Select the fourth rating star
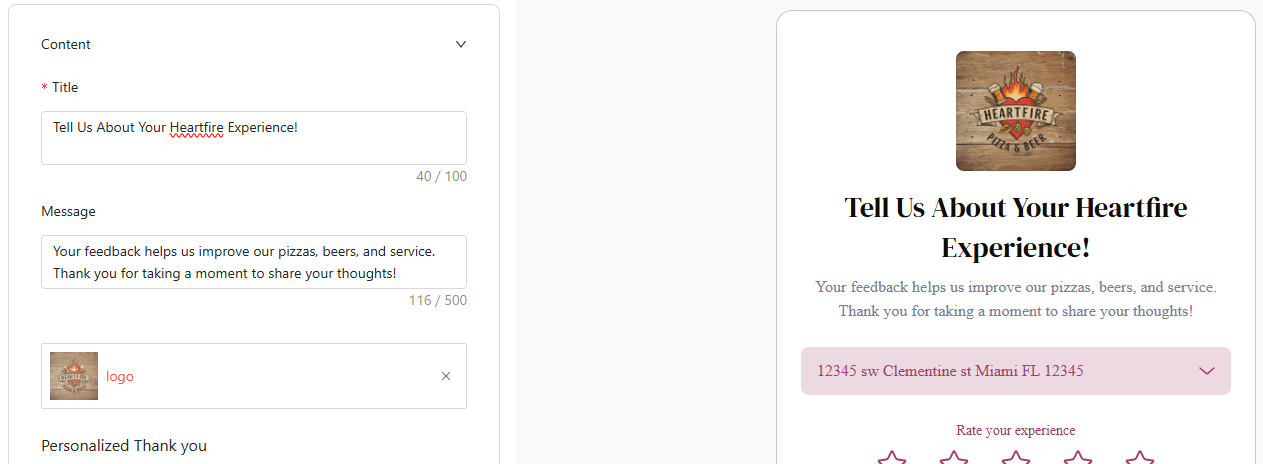Image resolution: width=1263 pixels, height=464 pixels. (x=1077, y=458)
